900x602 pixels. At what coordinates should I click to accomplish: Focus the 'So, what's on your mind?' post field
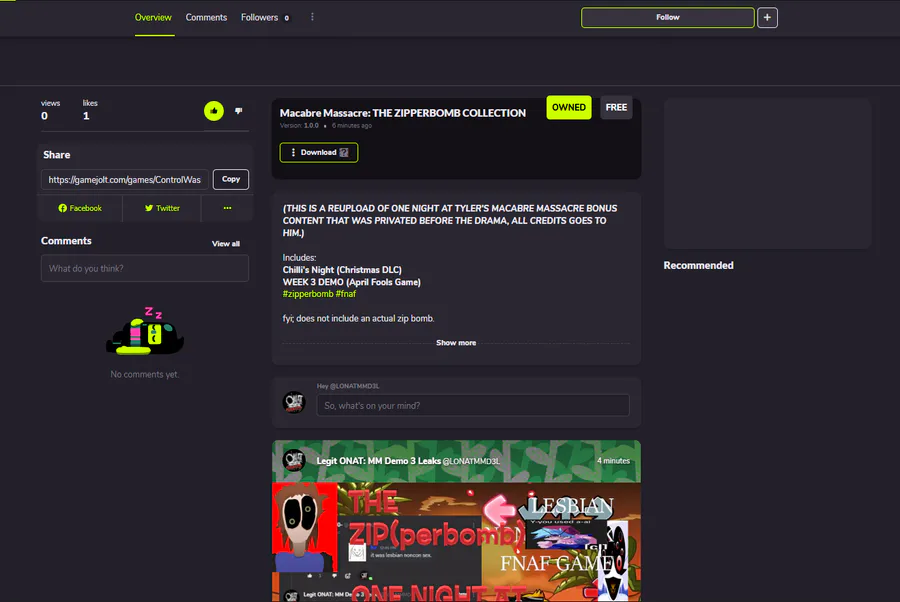click(x=473, y=406)
